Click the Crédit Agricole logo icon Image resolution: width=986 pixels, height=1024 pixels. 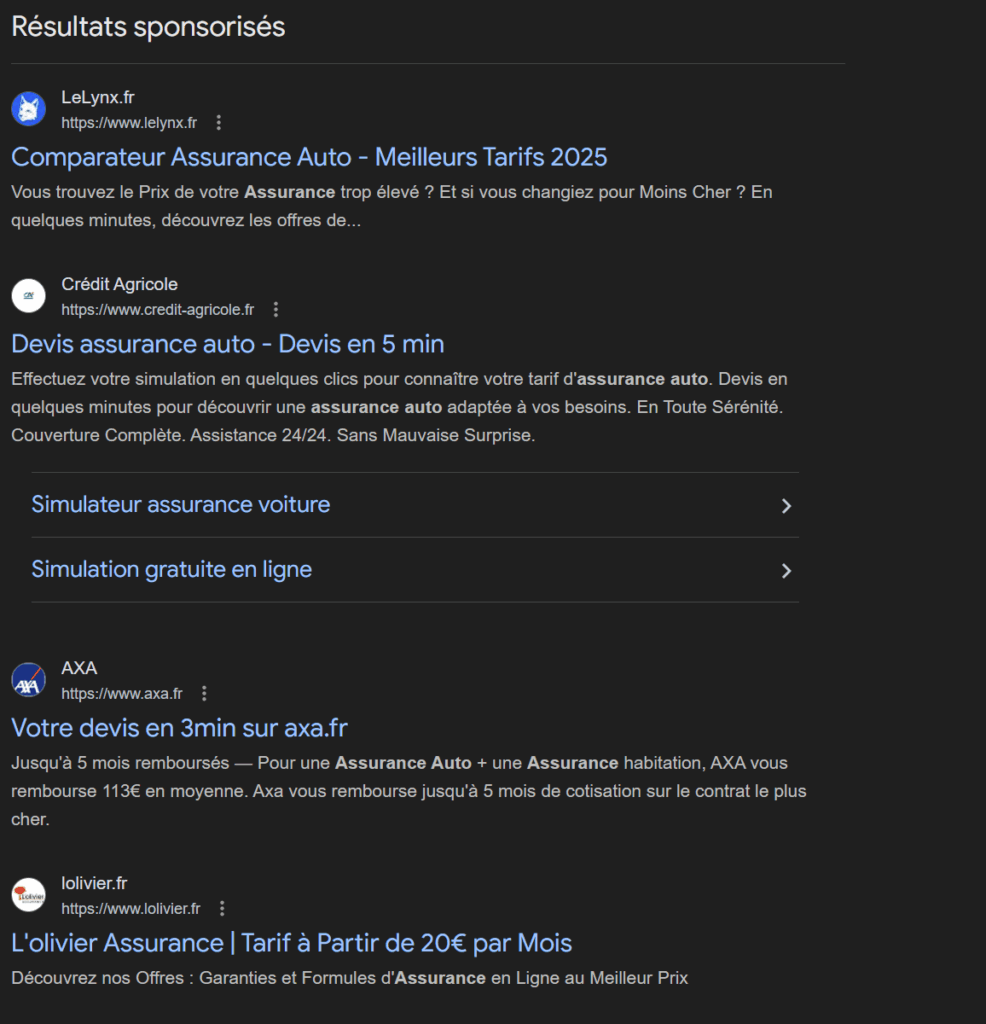click(29, 296)
